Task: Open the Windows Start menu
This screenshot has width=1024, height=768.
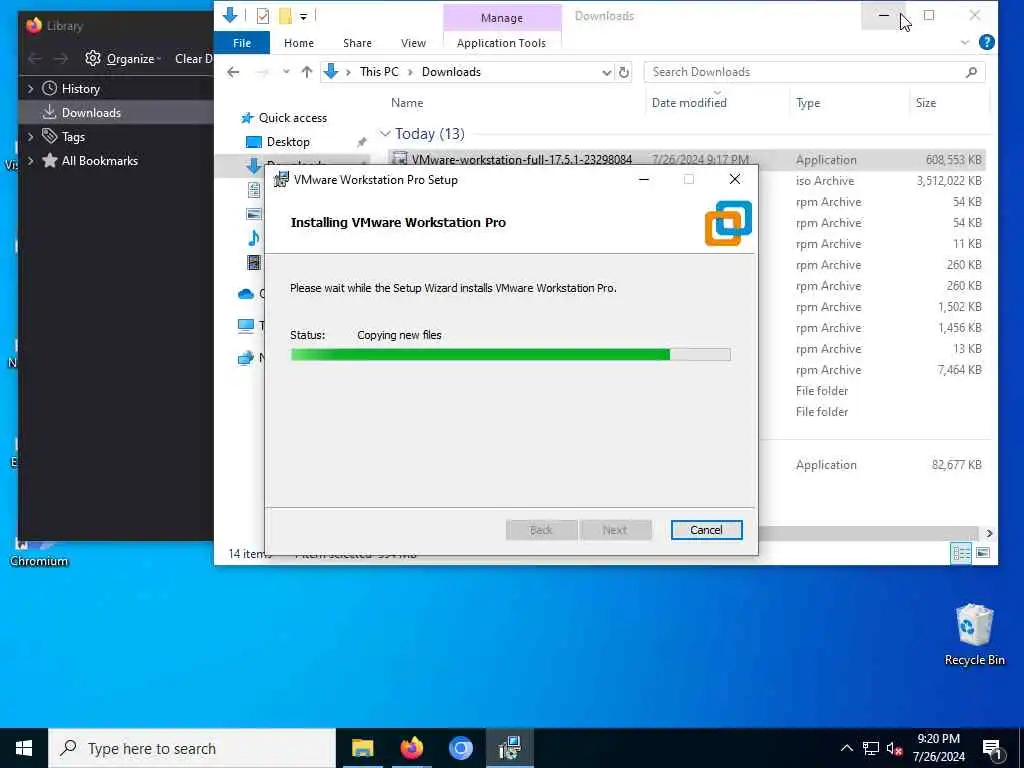Action: (24, 748)
